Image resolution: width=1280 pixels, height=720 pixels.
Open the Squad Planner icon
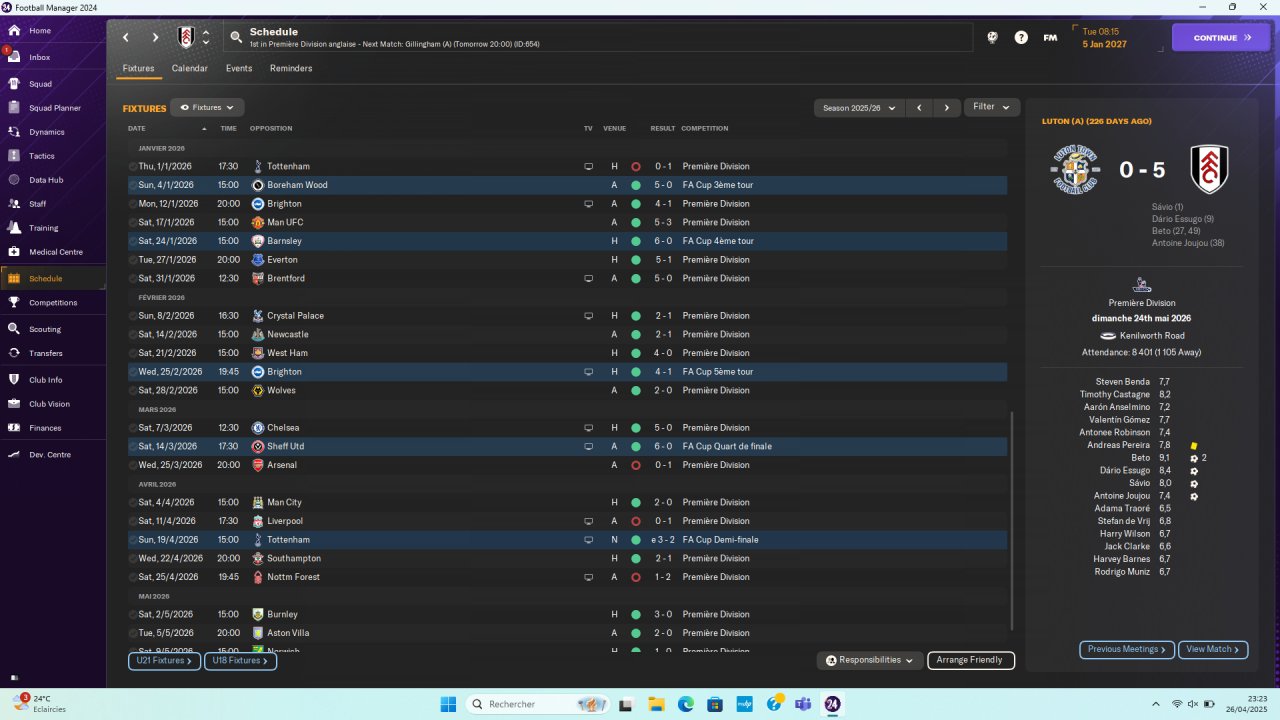tap(14, 108)
